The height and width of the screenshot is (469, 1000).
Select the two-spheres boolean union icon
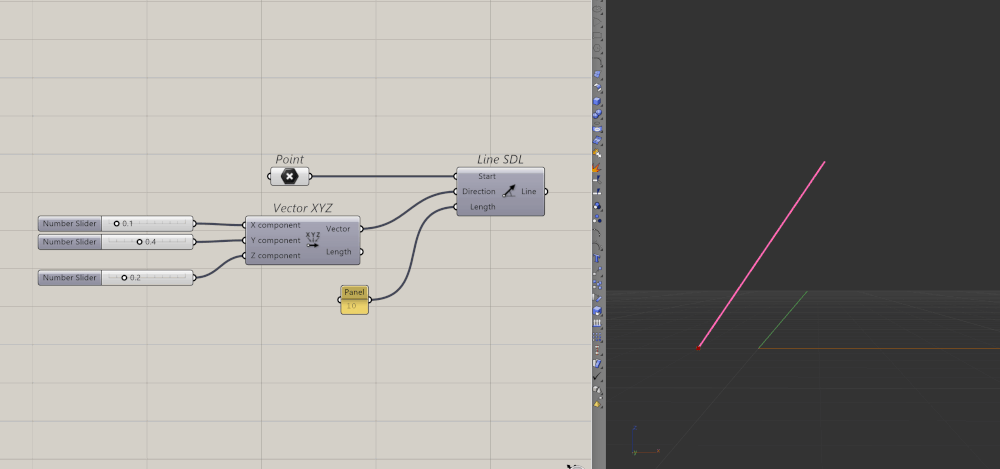coord(598,114)
